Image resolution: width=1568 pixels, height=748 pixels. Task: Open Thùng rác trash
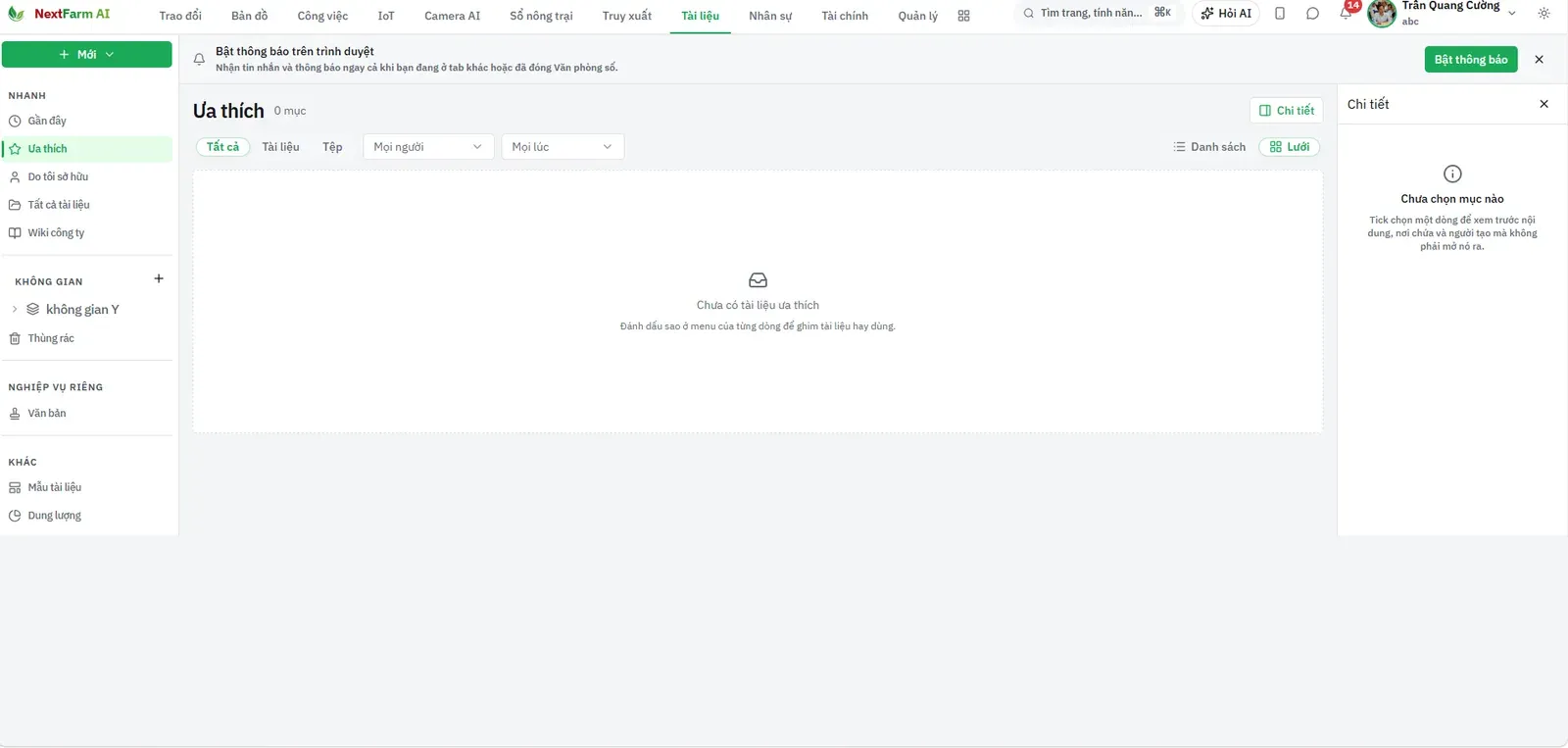[x=87, y=338]
